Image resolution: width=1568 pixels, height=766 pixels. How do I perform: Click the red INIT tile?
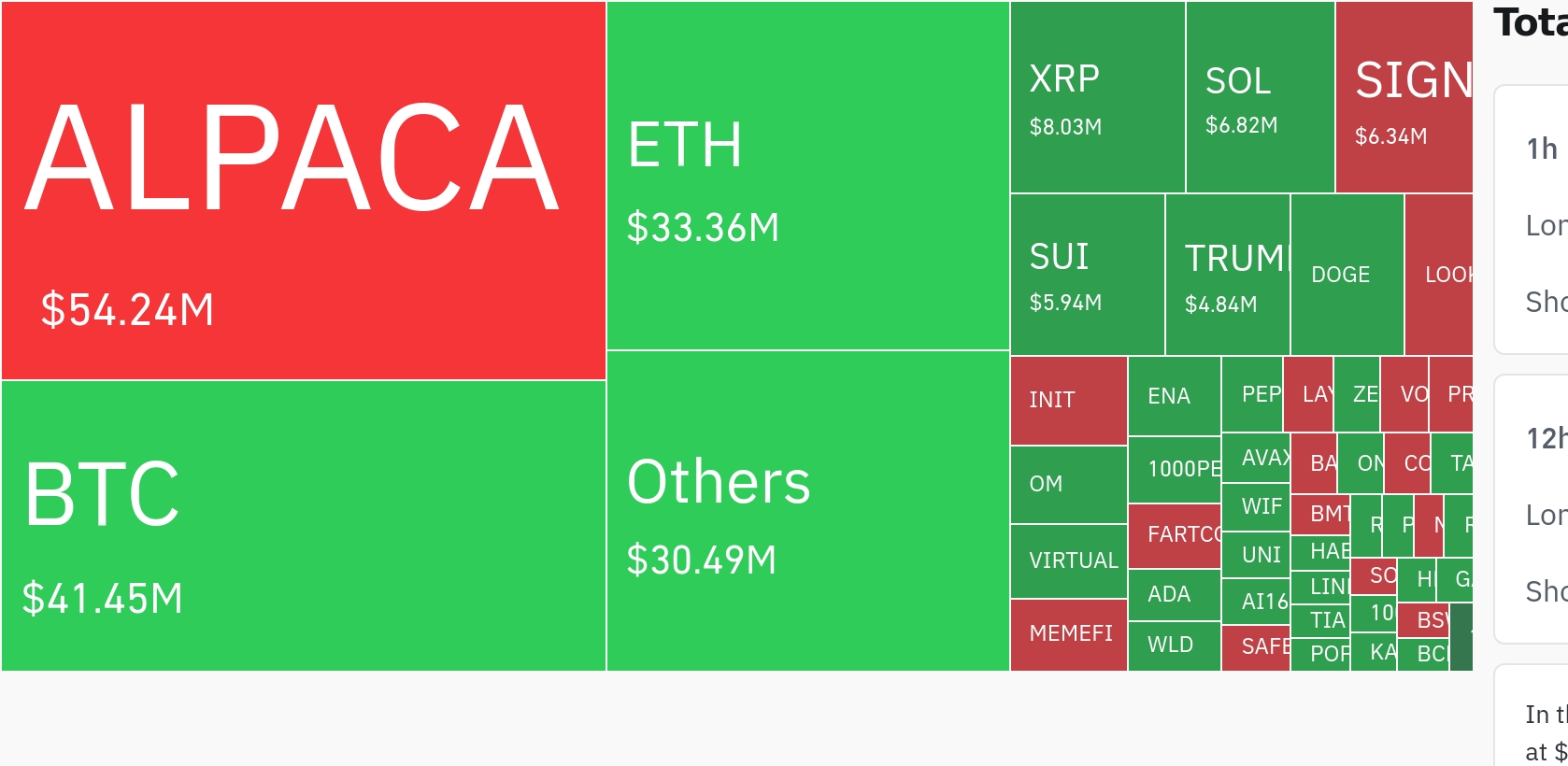[x=1068, y=400]
